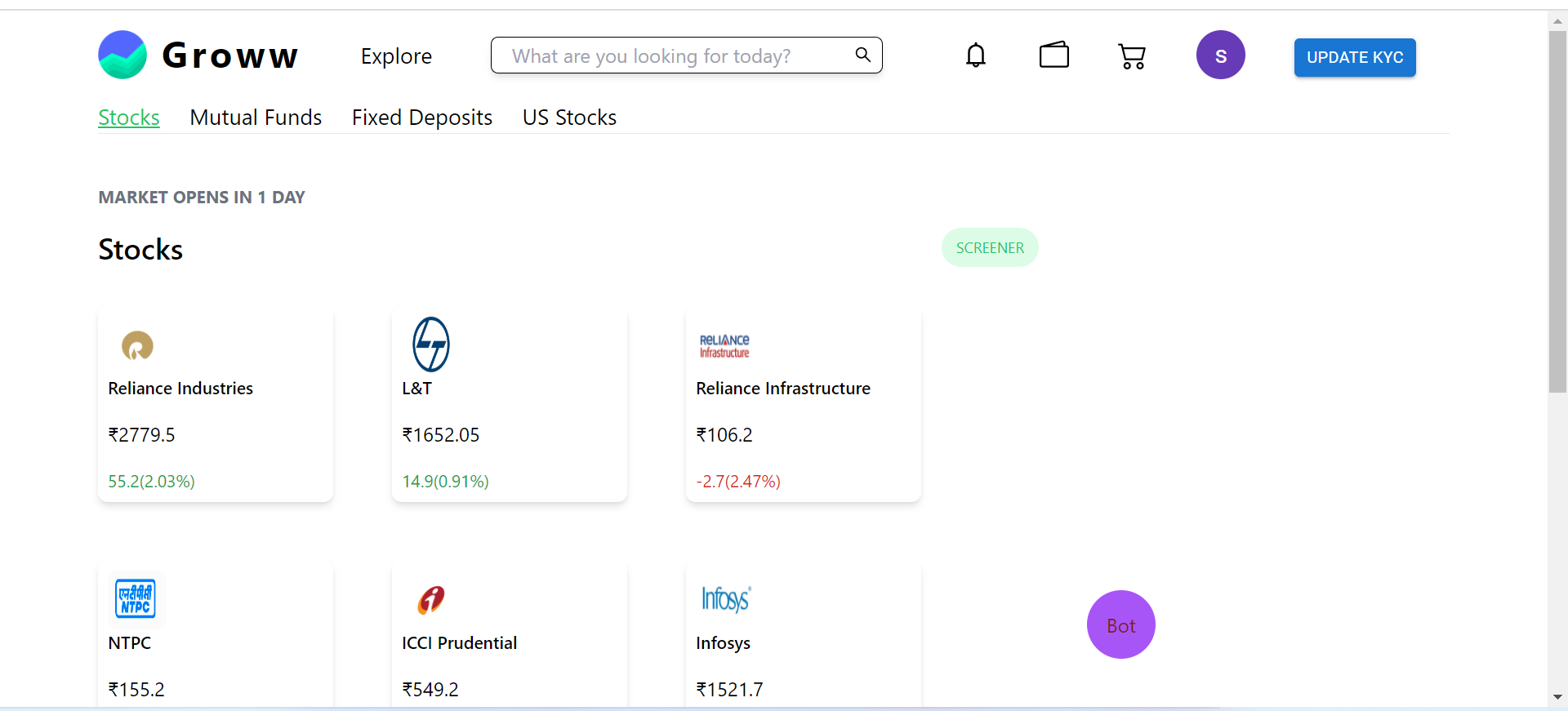Open the Explore menu
This screenshot has width=1568, height=711.
tap(396, 56)
